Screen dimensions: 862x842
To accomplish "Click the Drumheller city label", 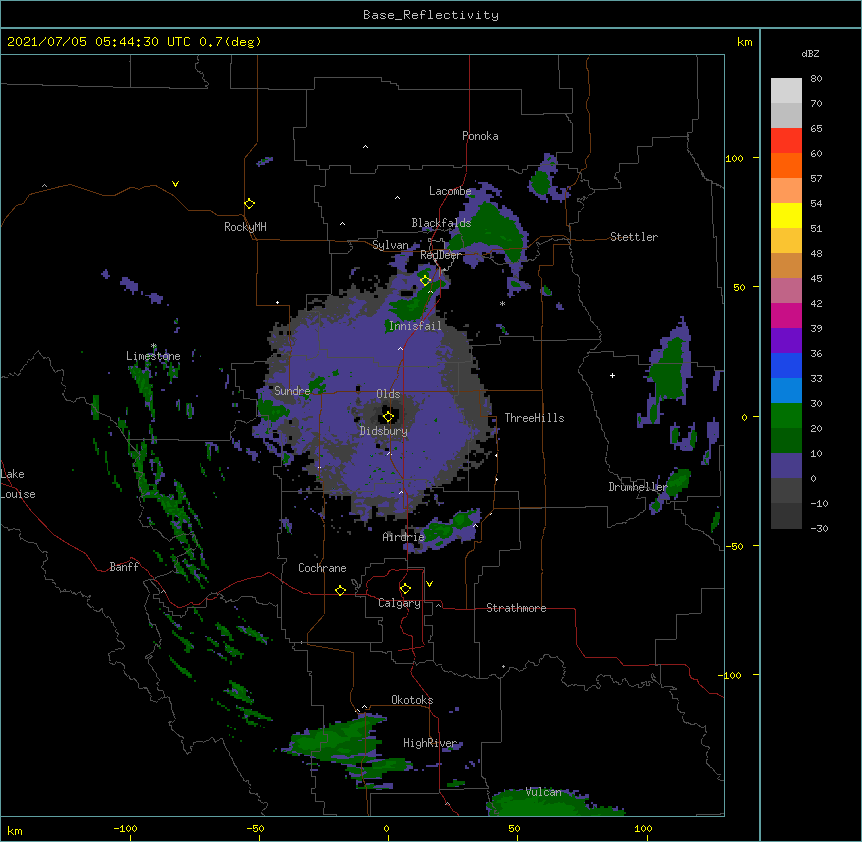I will (x=638, y=487).
